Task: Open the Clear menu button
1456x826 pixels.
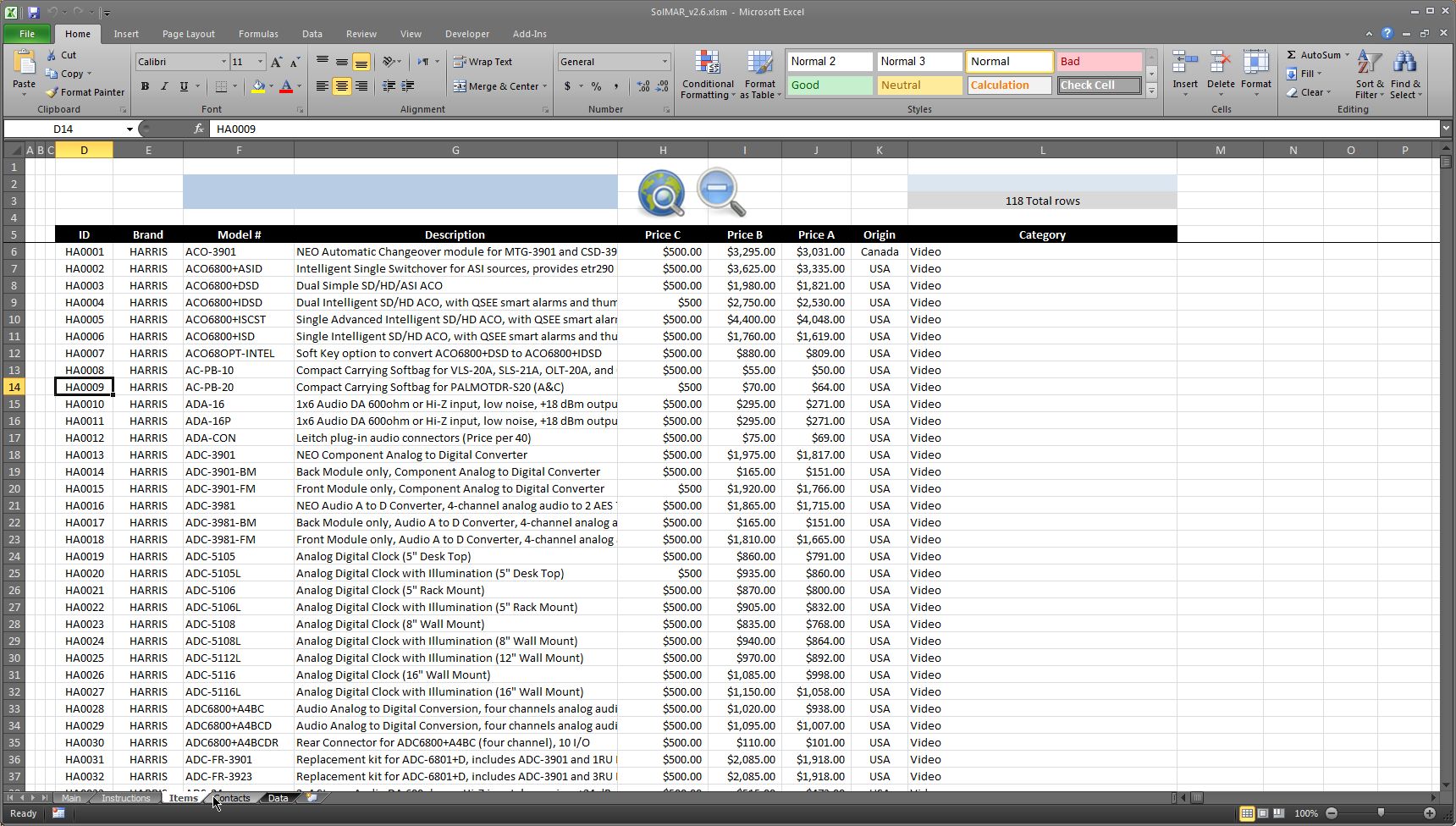Action: pyautogui.click(x=1309, y=92)
